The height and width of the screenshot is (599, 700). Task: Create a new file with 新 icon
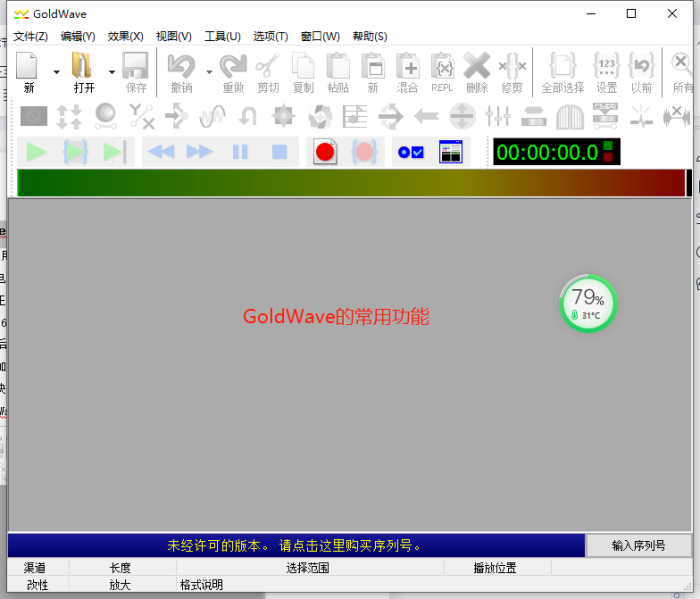(x=28, y=71)
